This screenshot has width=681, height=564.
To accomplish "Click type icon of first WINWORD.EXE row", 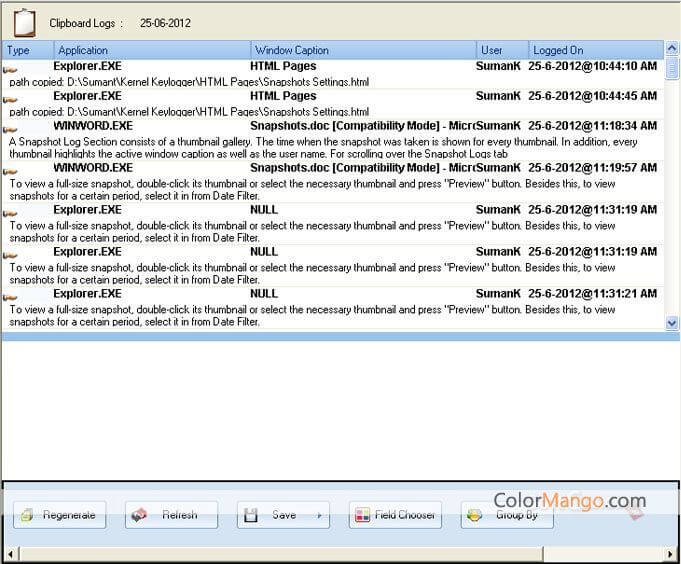I will click(11, 129).
